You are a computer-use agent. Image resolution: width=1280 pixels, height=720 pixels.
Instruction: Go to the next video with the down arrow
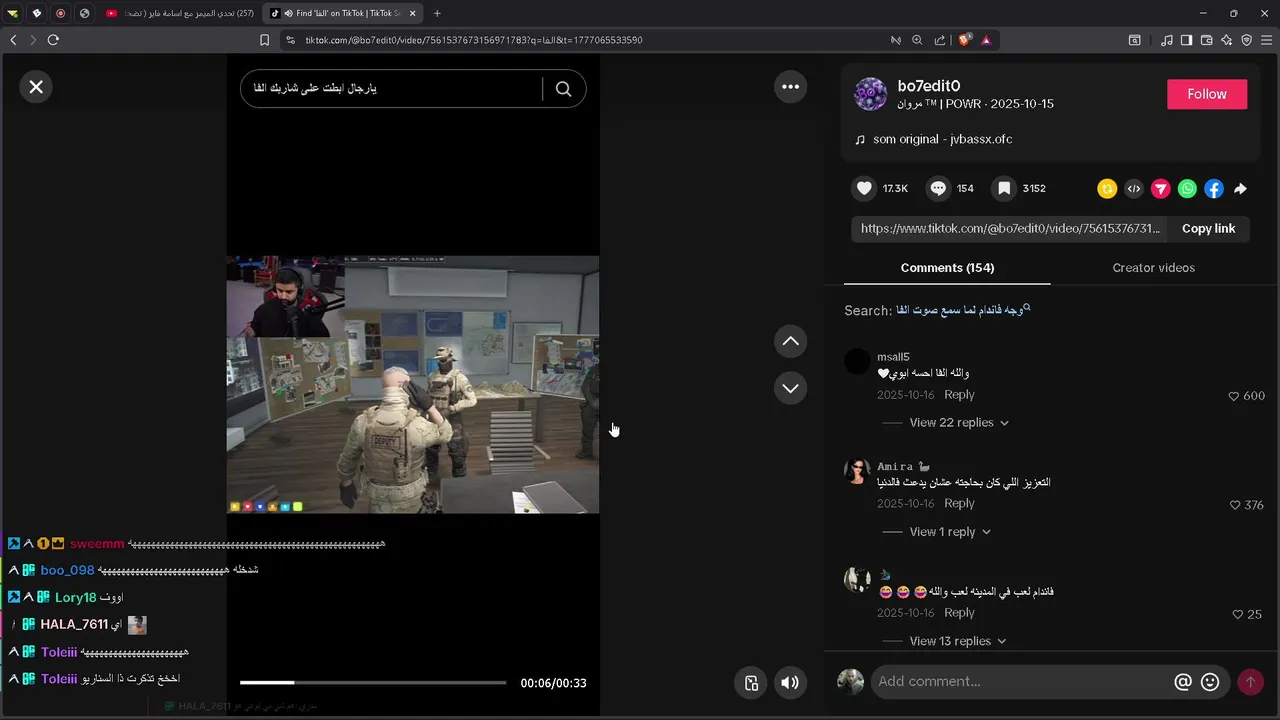[x=790, y=388]
